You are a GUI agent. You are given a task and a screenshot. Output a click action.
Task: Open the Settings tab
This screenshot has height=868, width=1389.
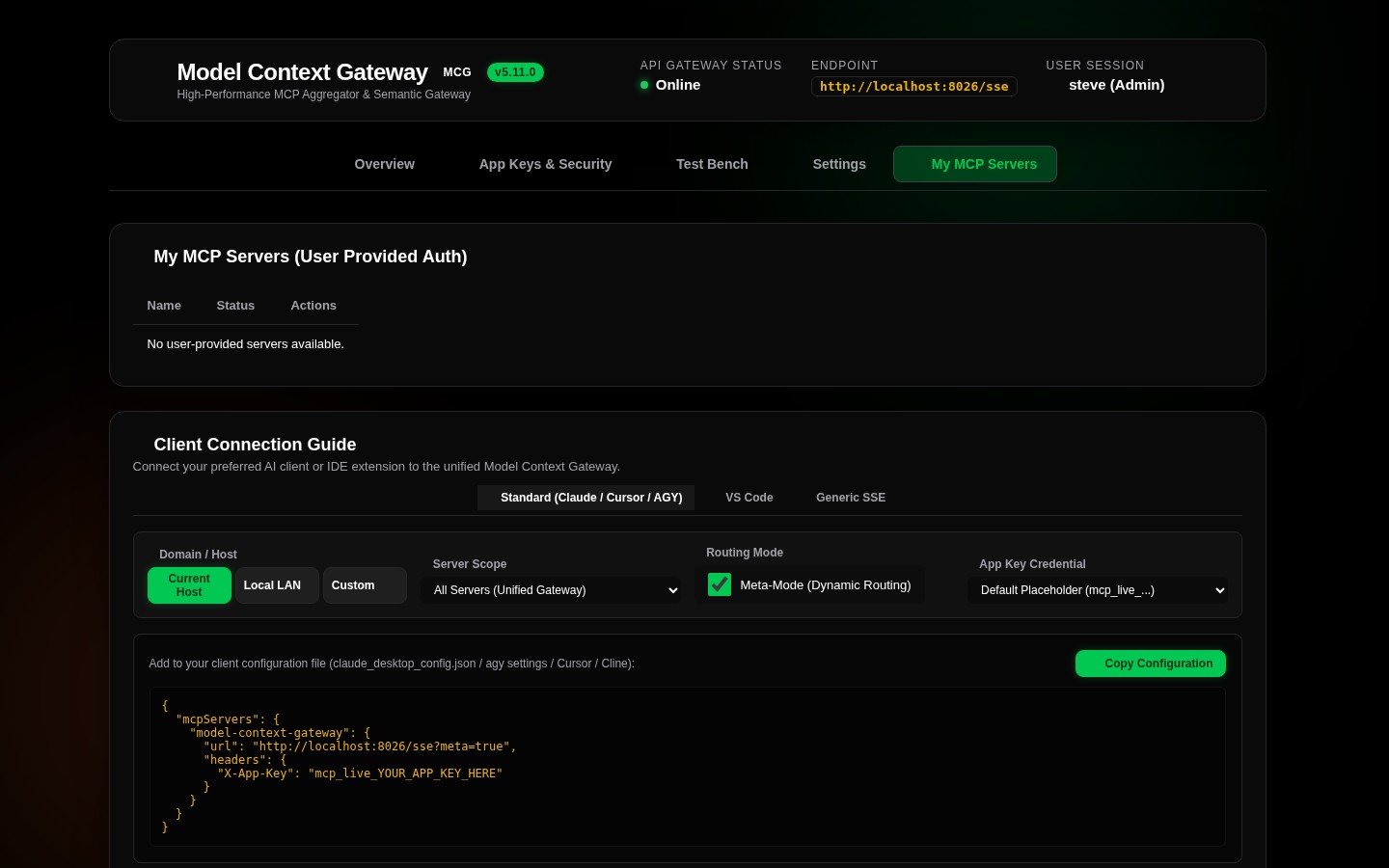(x=839, y=164)
